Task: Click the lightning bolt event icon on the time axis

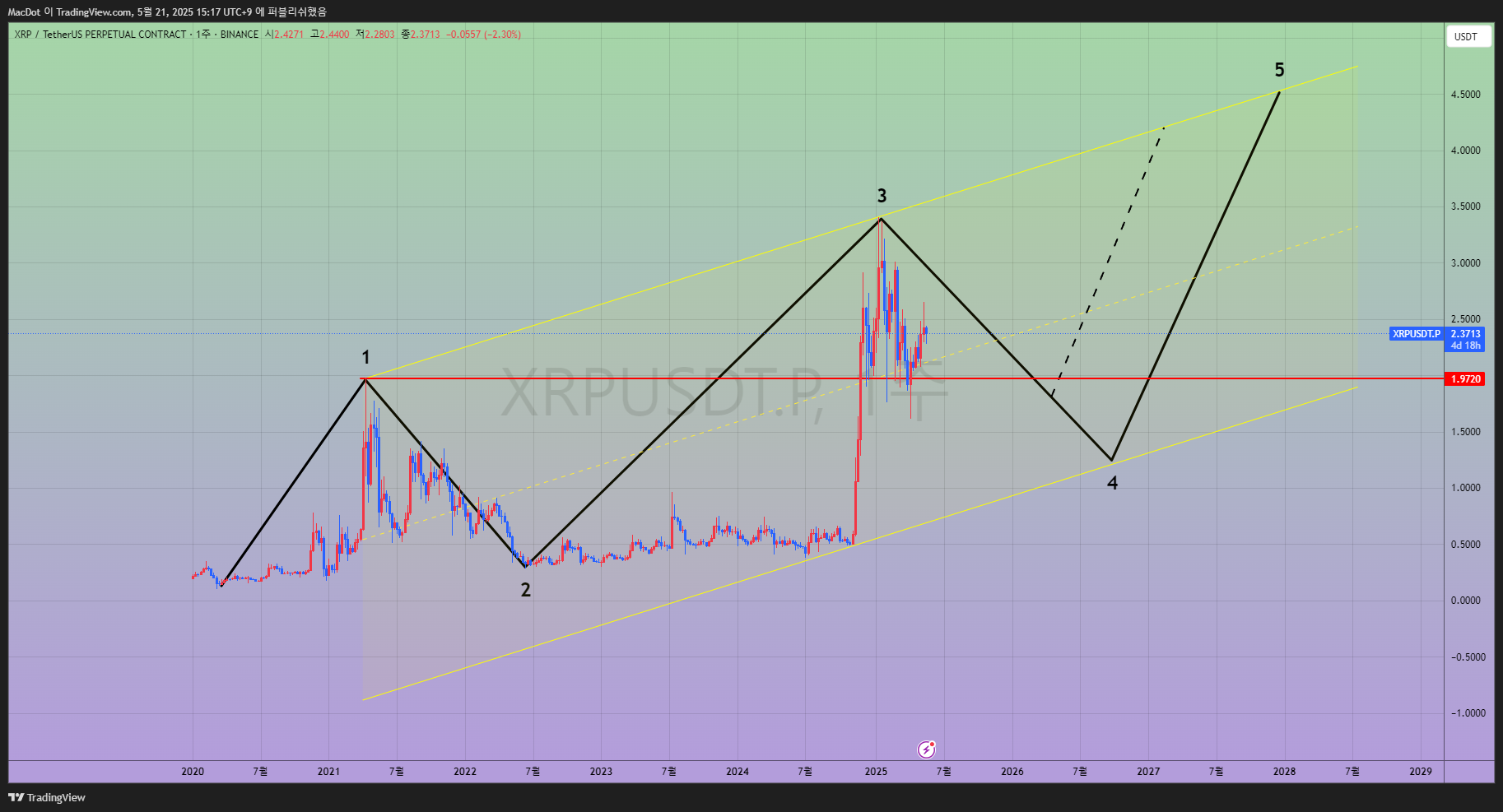Action: click(927, 749)
